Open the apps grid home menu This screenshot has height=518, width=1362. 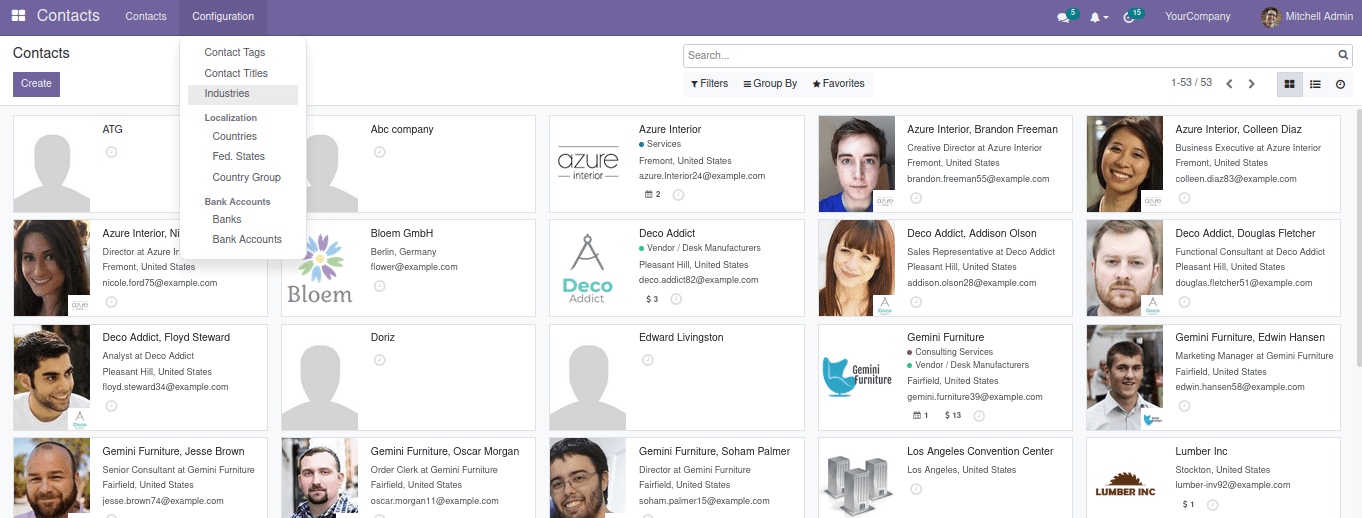(18, 16)
